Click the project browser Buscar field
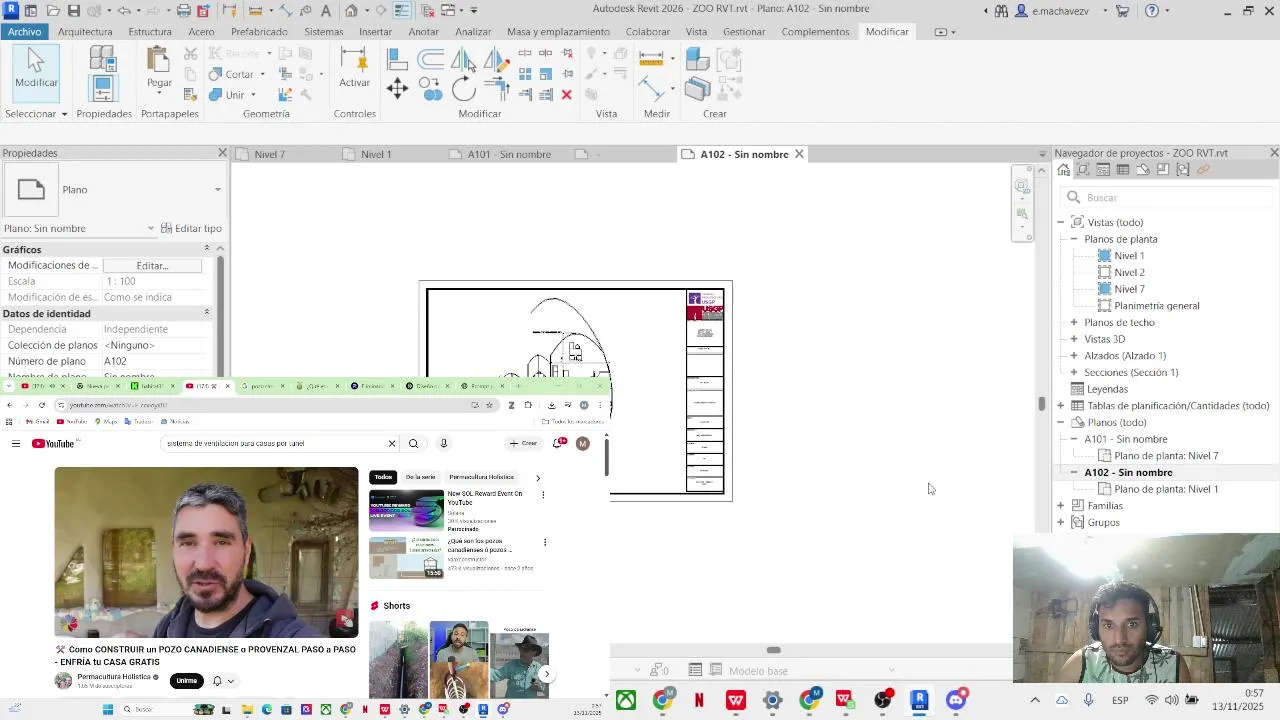This screenshot has height=720, width=1280. click(x=1166, y=198)
